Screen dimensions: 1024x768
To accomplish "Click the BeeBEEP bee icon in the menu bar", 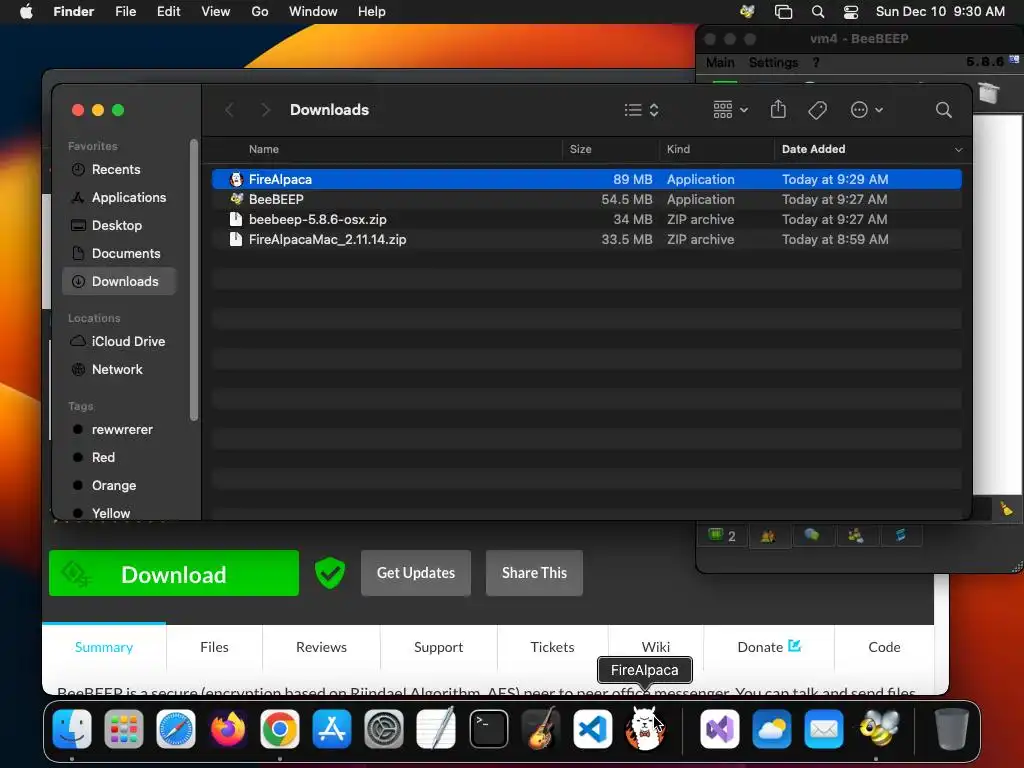I will pos(747,12).
